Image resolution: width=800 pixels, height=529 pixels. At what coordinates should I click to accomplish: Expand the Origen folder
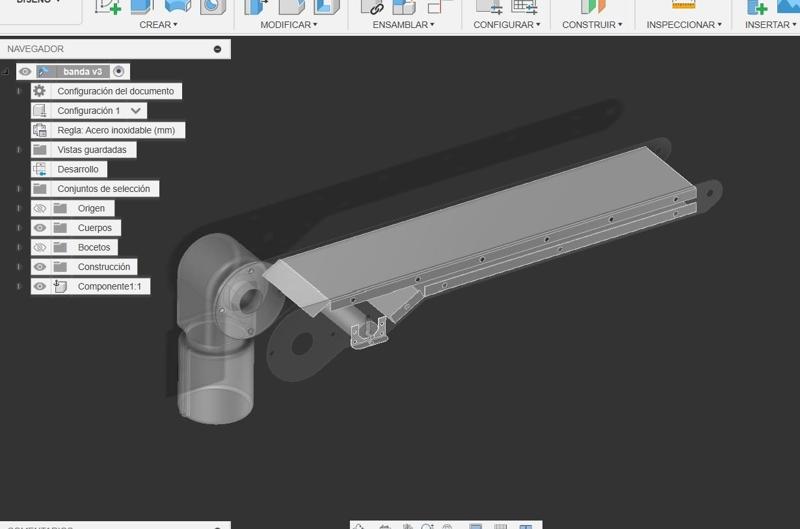tap(19, 208)
